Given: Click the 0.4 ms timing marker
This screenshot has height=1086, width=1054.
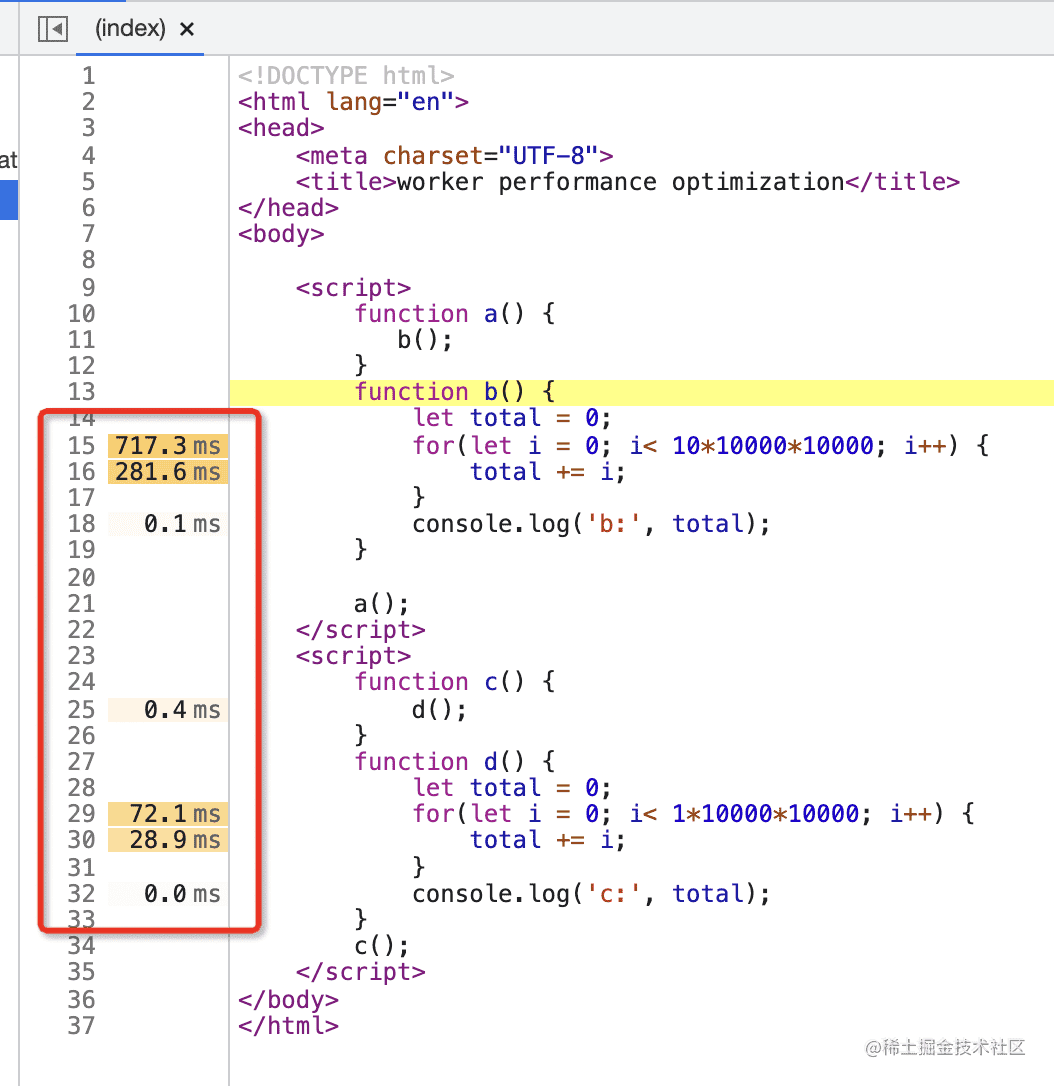Looking at the screenshot, I should click(167, 710).
